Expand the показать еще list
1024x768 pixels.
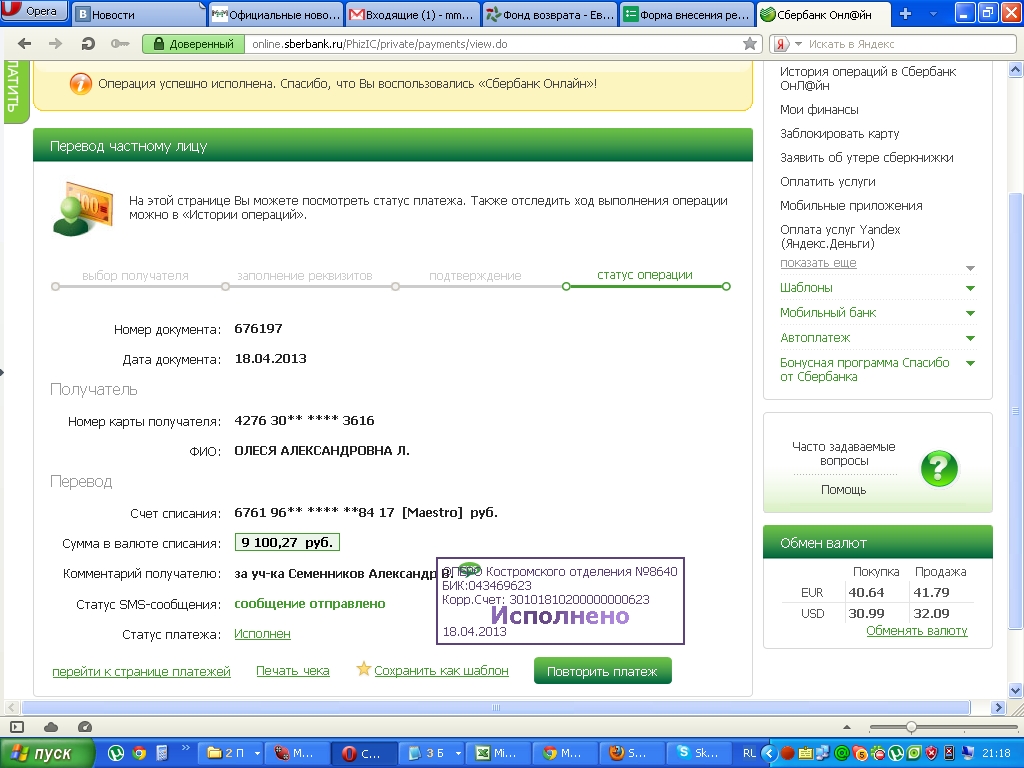(x=818, y=263)
